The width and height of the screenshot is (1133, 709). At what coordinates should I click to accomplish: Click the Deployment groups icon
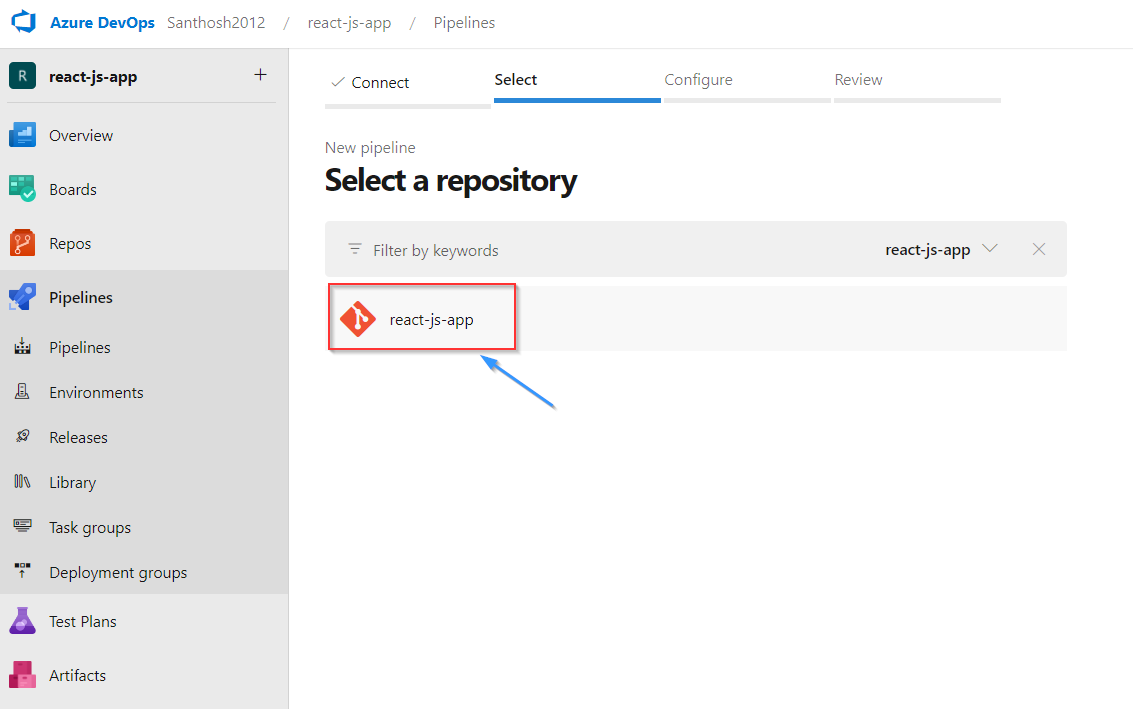point(22,570)
